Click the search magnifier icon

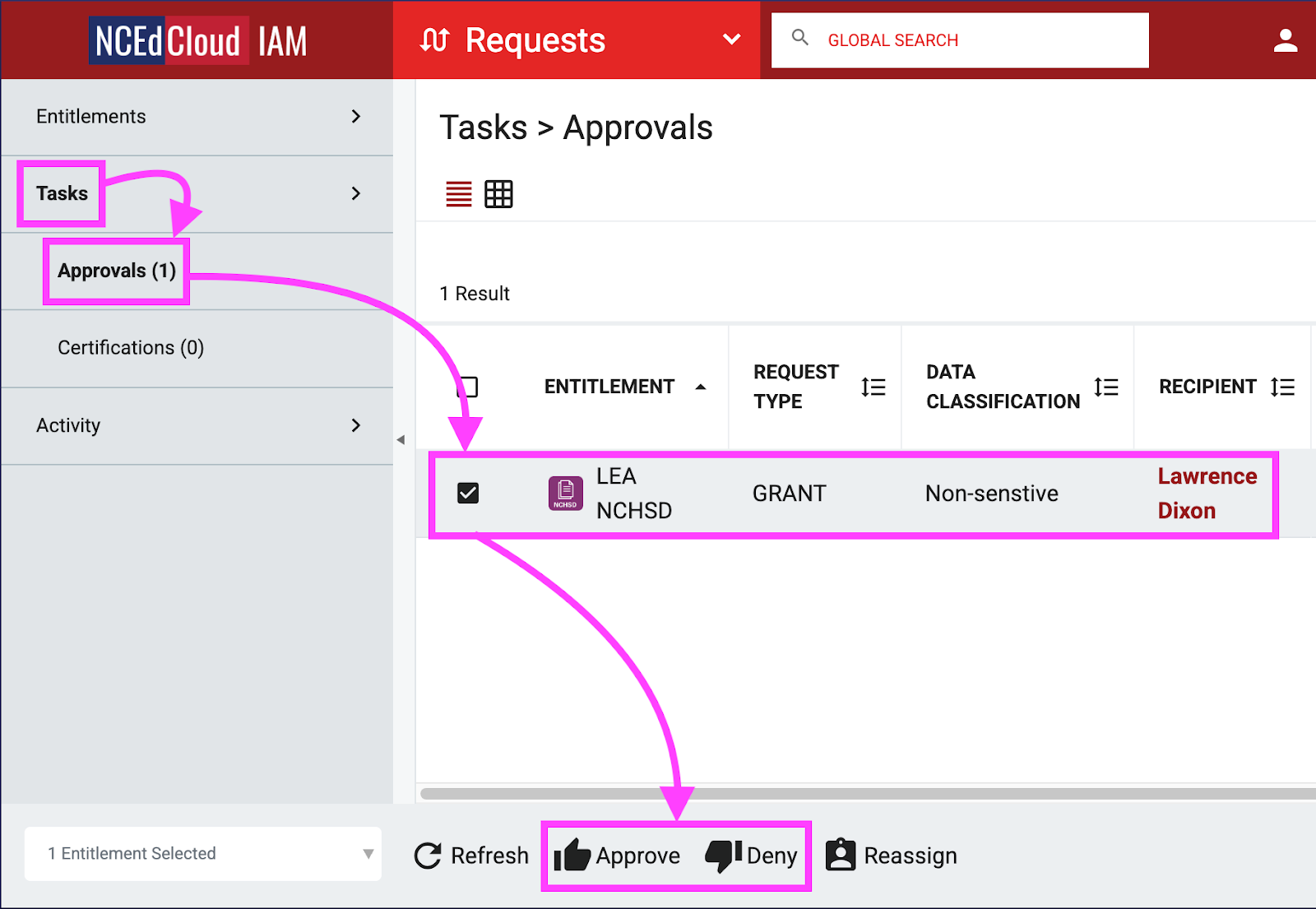coord(800,37)
